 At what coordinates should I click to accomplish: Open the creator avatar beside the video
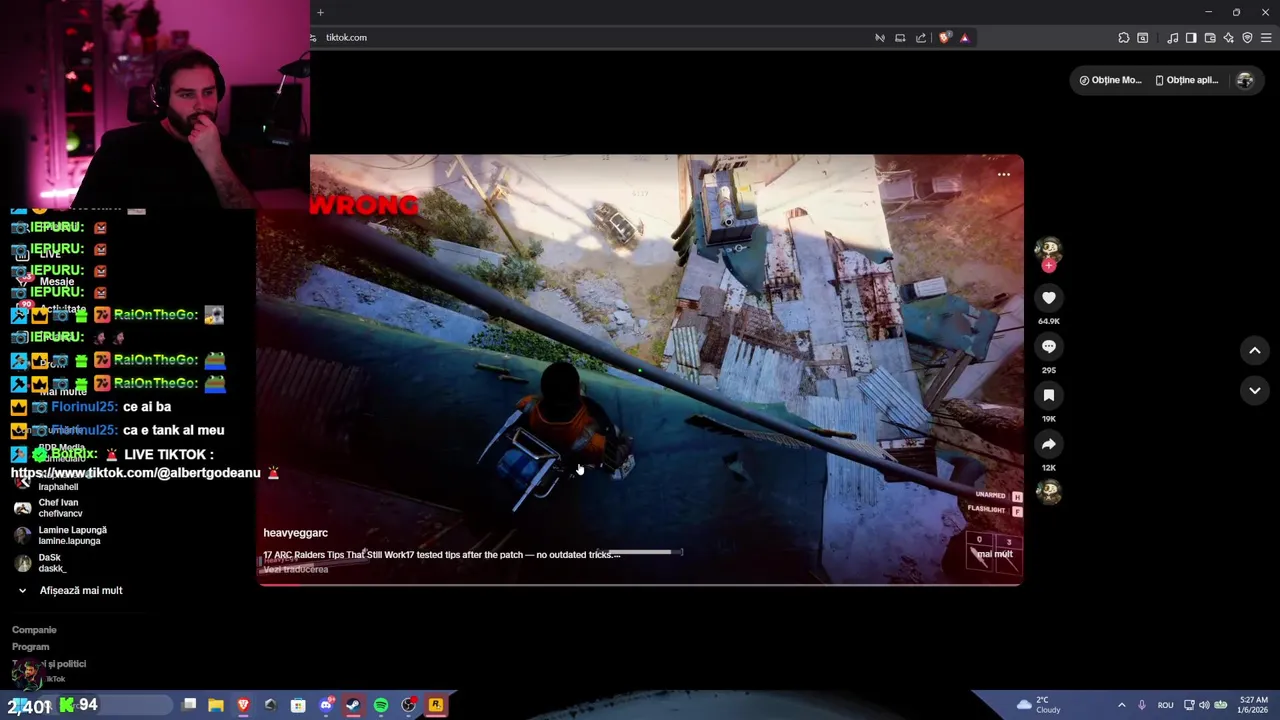point(1048,249)
